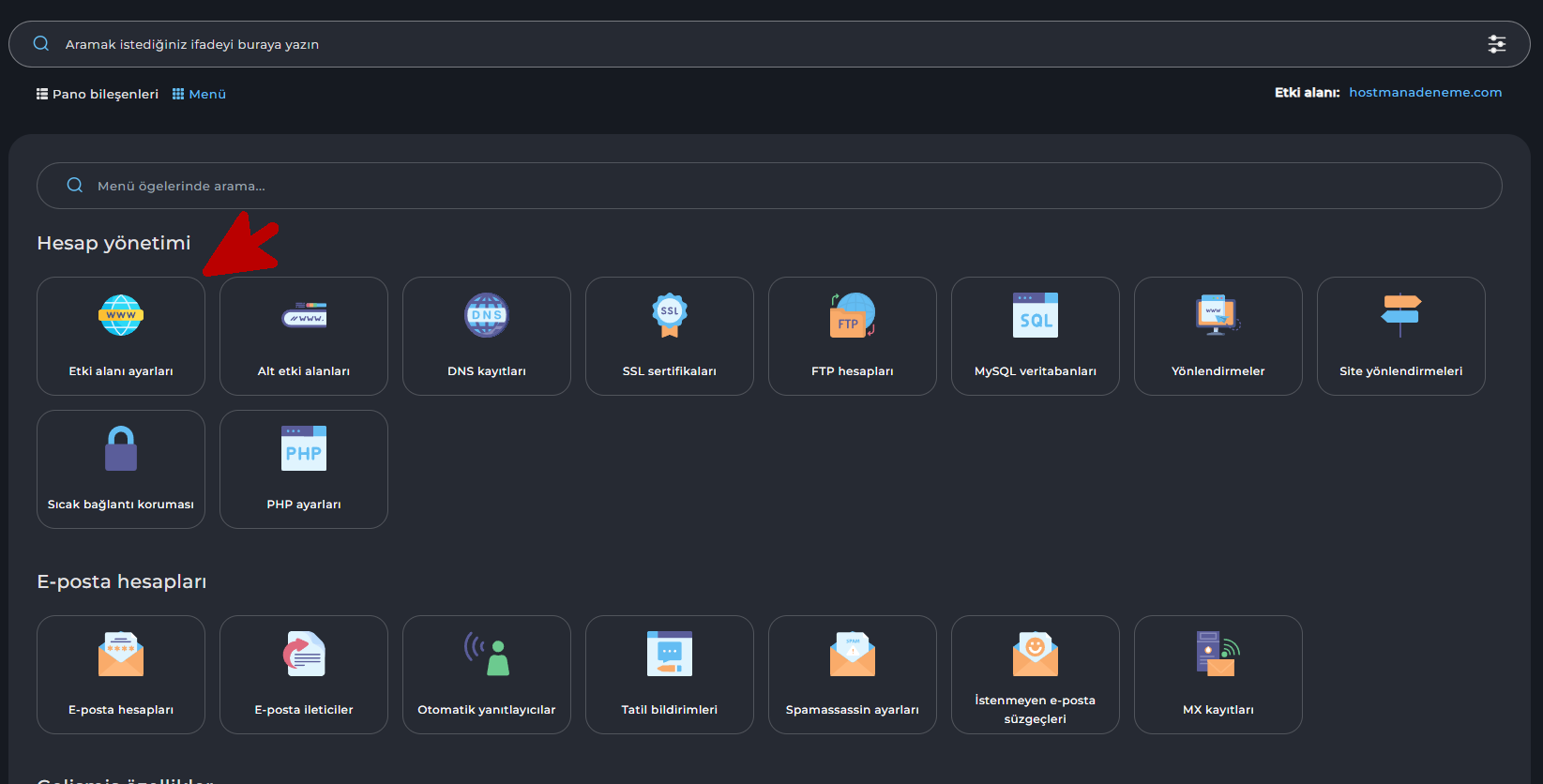
Task: Click the 'FTP hesapları' label
Action: point(853,371)
